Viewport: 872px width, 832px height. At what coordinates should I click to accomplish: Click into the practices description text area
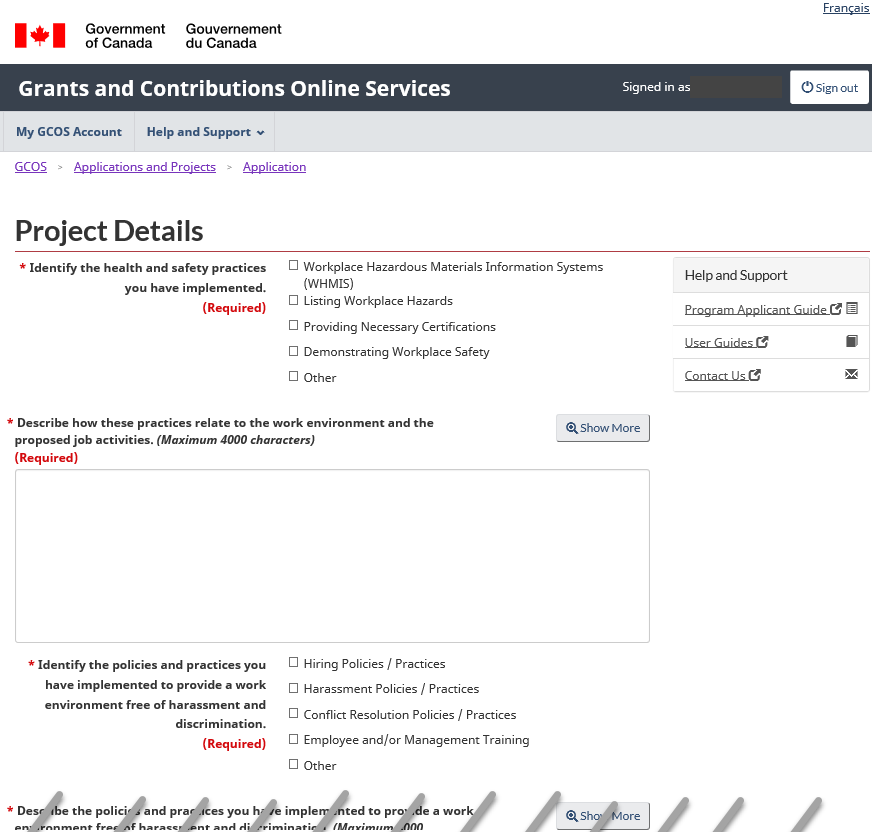pos(332,555)
